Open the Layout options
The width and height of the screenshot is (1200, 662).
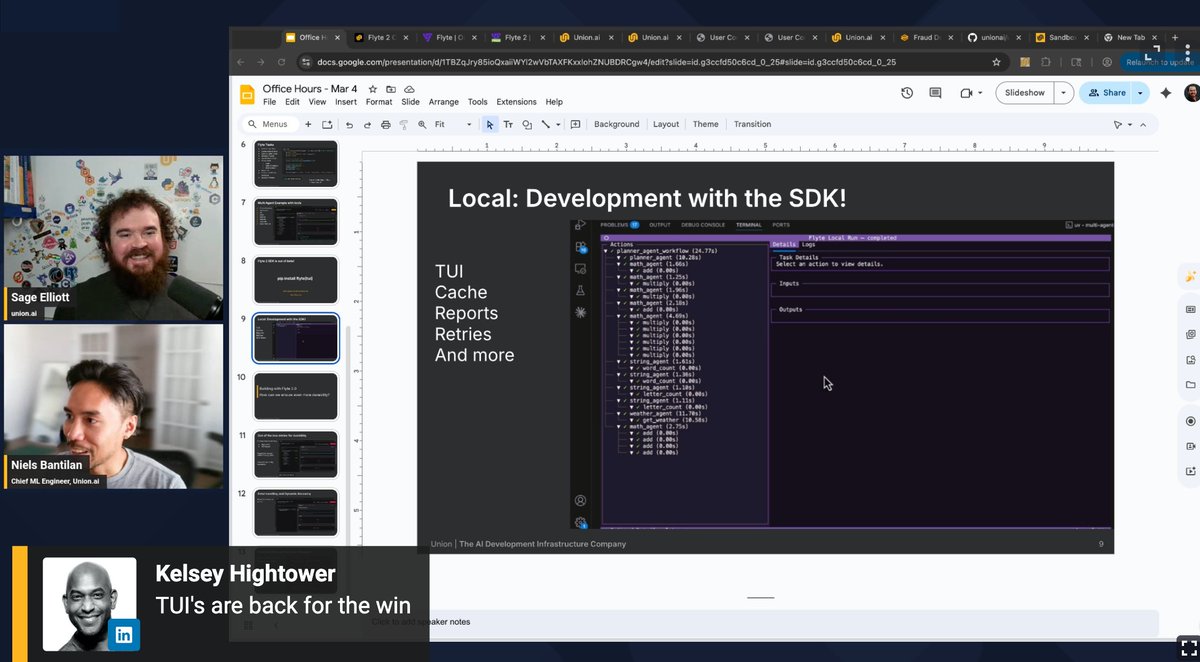[666, 124]
